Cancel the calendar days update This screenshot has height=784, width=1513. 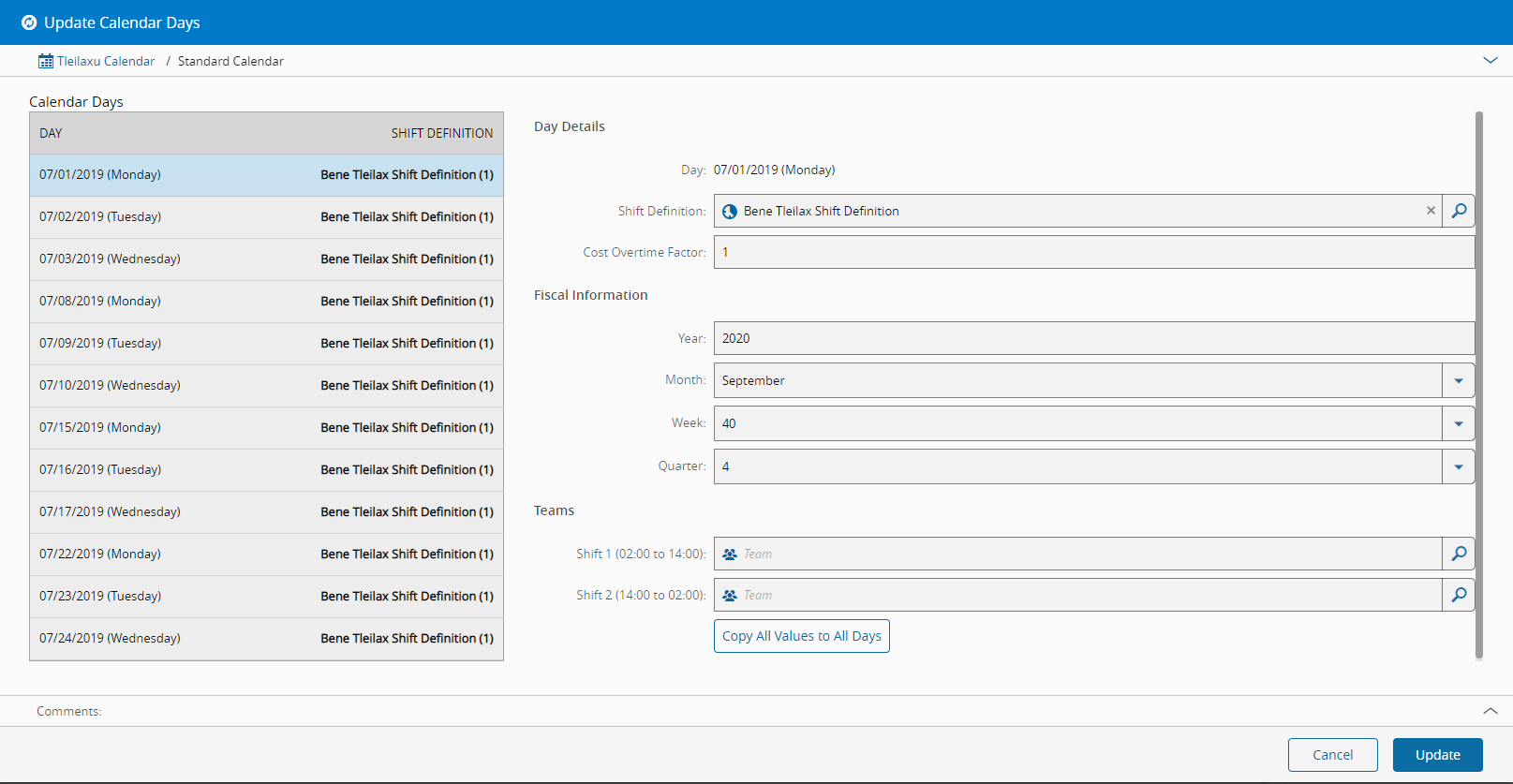click(x=1332, y=755)
